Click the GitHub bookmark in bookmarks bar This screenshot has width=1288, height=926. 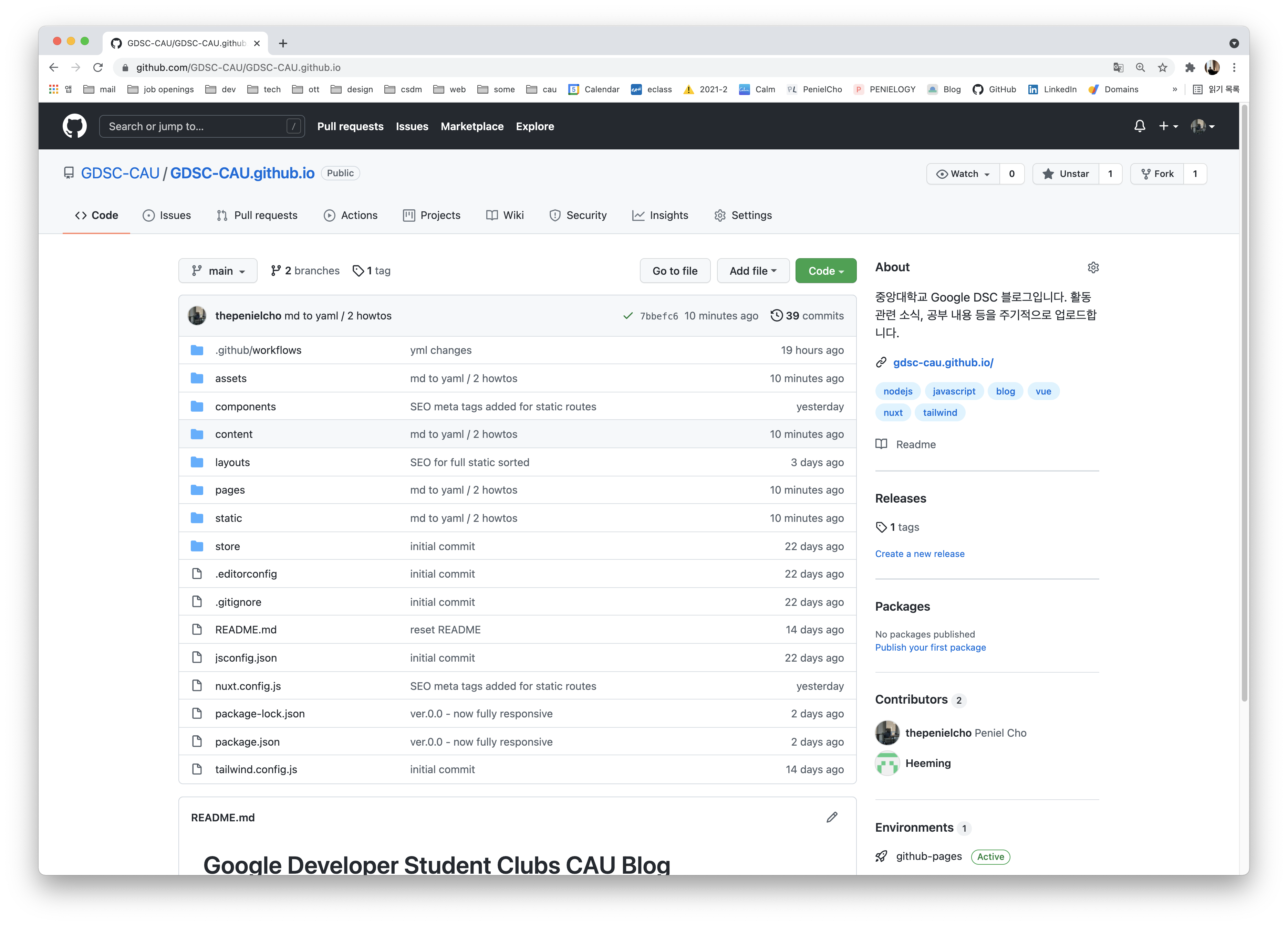click(994, 89)
